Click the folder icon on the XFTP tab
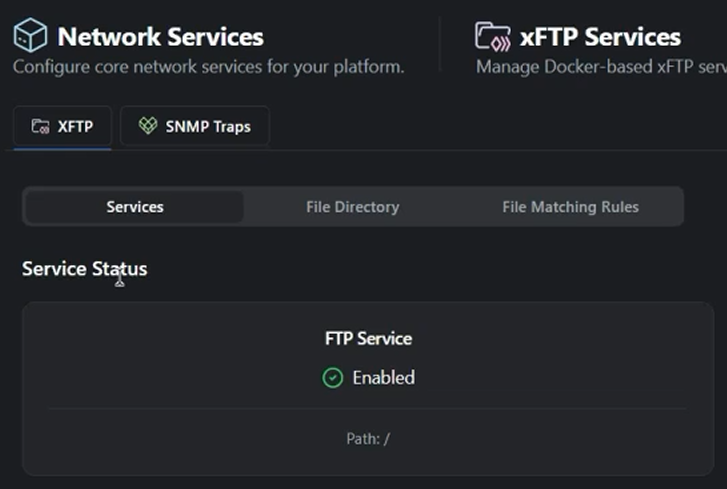The width and height of the screenshot is (727, 489). pyautogui.click(x=41, y=127)
